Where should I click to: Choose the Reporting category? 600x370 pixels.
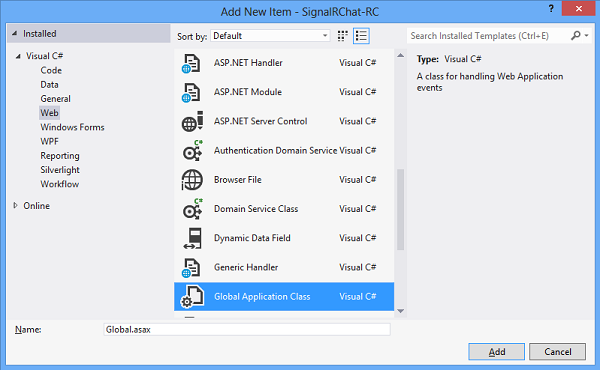[x=60, y=156]
